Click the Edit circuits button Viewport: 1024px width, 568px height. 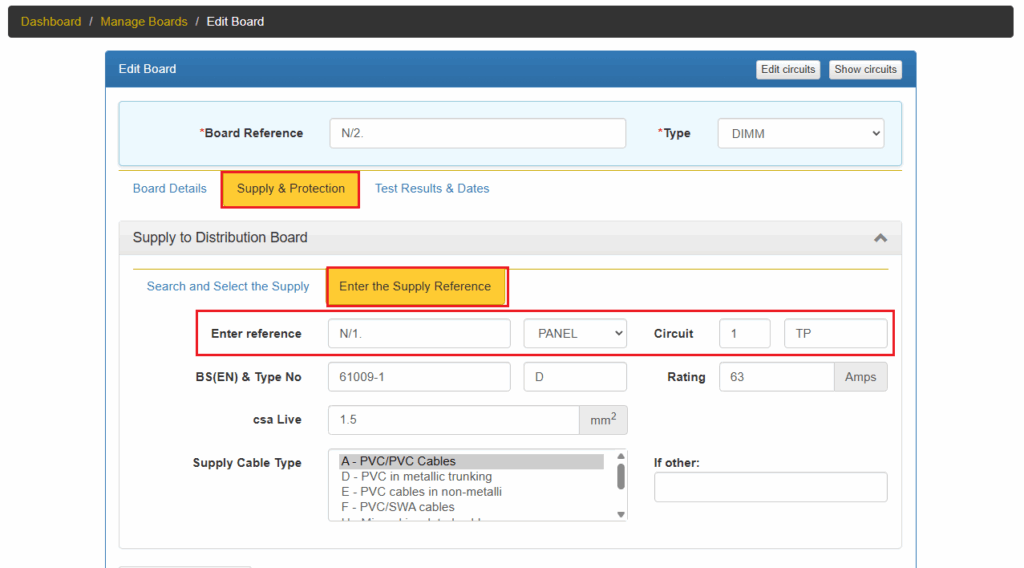[788, 69]
